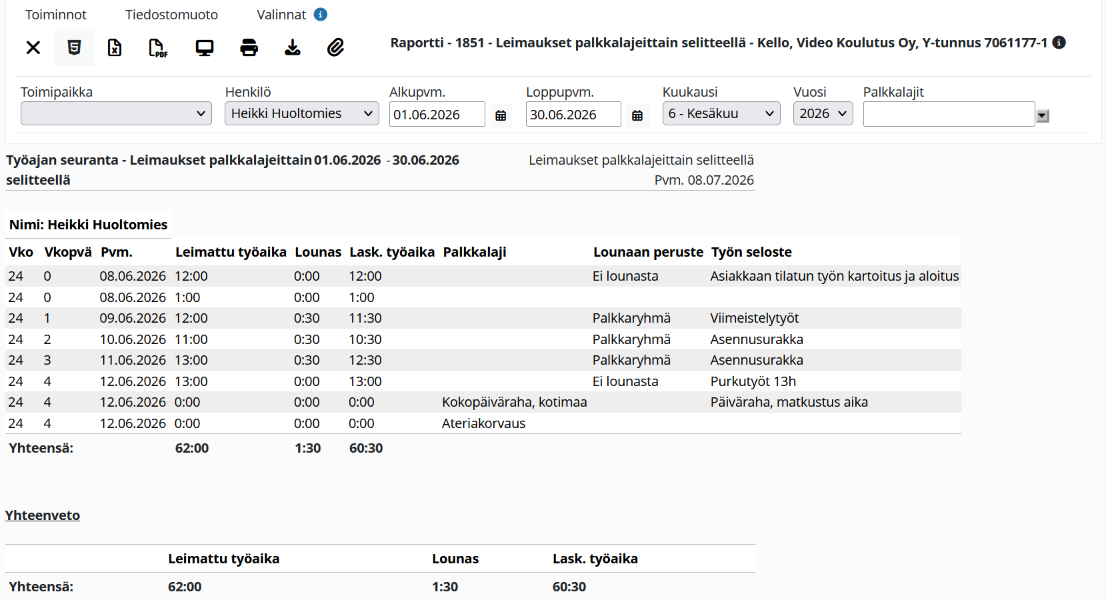This screenshot has height=601, width=1106.
Task: Click the Loppupvm. date field
Action: pos(573,114)
